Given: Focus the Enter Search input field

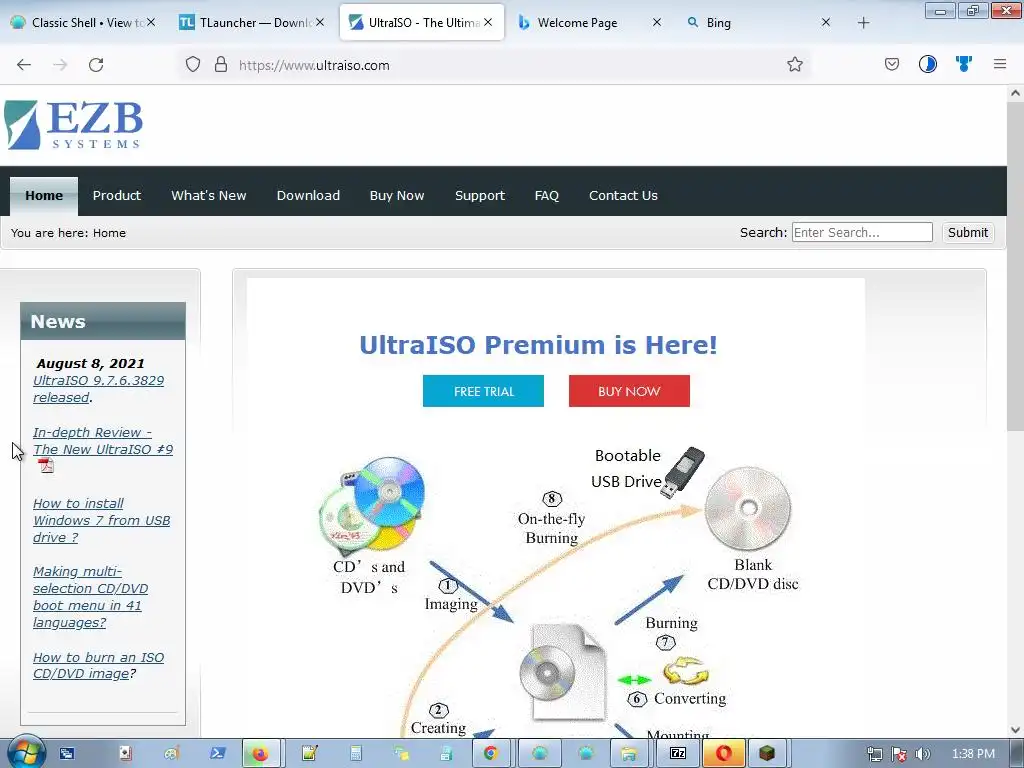Looking at the screenshot, I should click(862, 232).
